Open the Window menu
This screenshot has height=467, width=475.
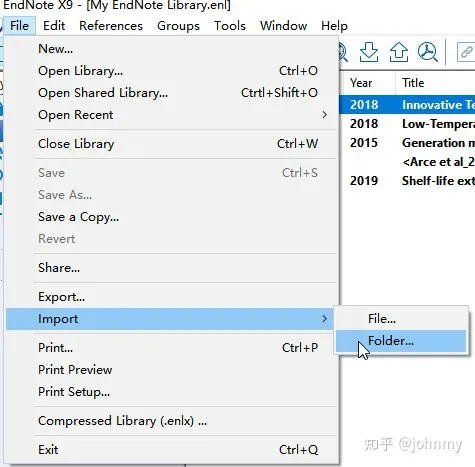pos(283,26)
